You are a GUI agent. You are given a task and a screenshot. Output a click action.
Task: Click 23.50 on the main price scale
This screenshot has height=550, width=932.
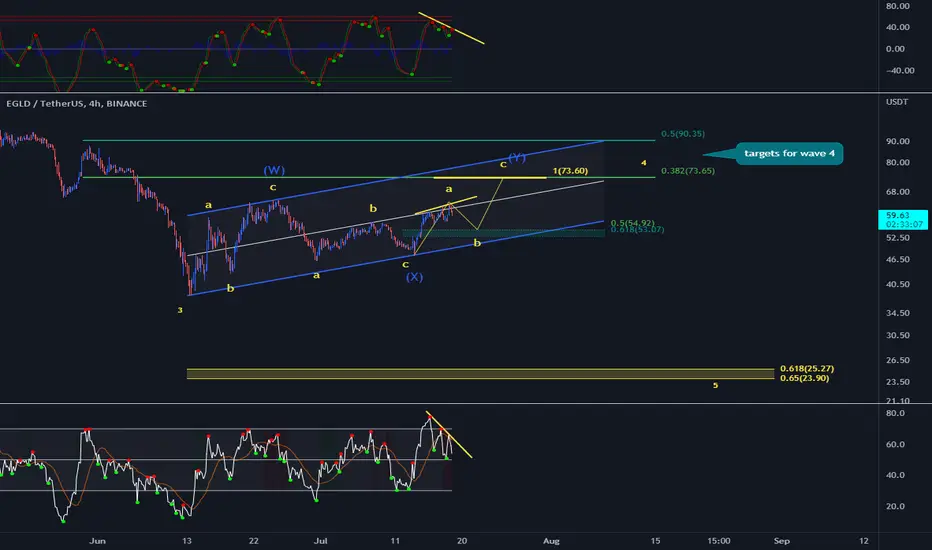[898, 382]
